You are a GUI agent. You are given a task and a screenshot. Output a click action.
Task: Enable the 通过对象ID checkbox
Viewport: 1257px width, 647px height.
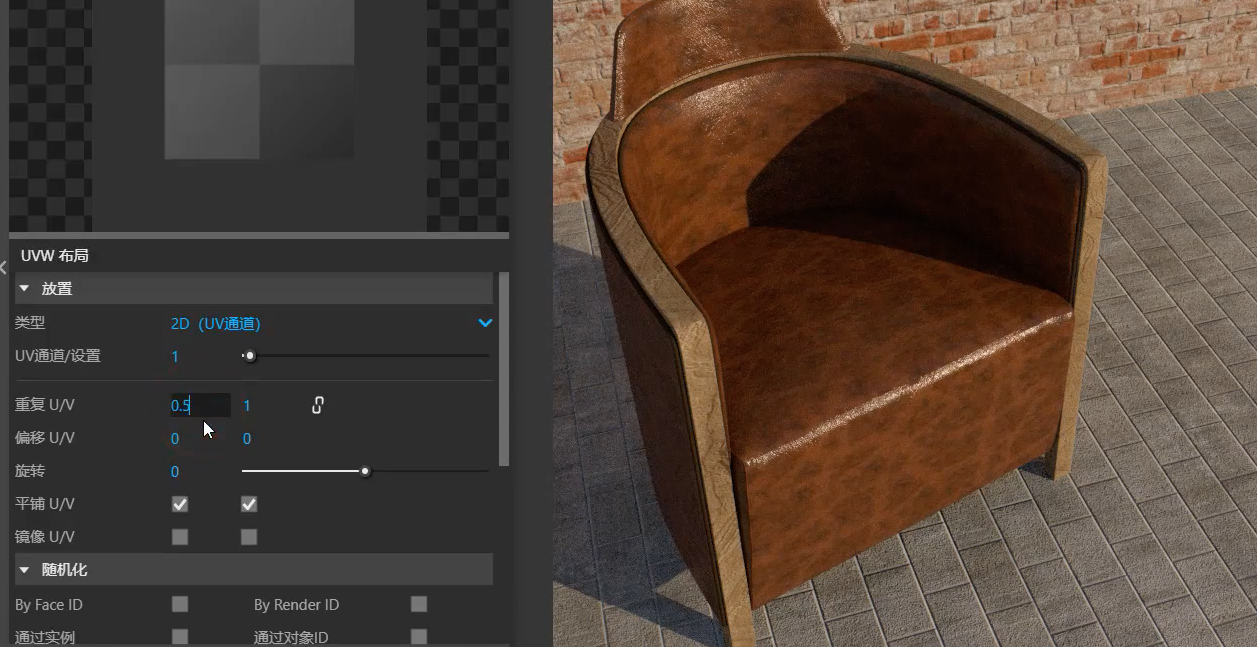(x=419, y=636)
